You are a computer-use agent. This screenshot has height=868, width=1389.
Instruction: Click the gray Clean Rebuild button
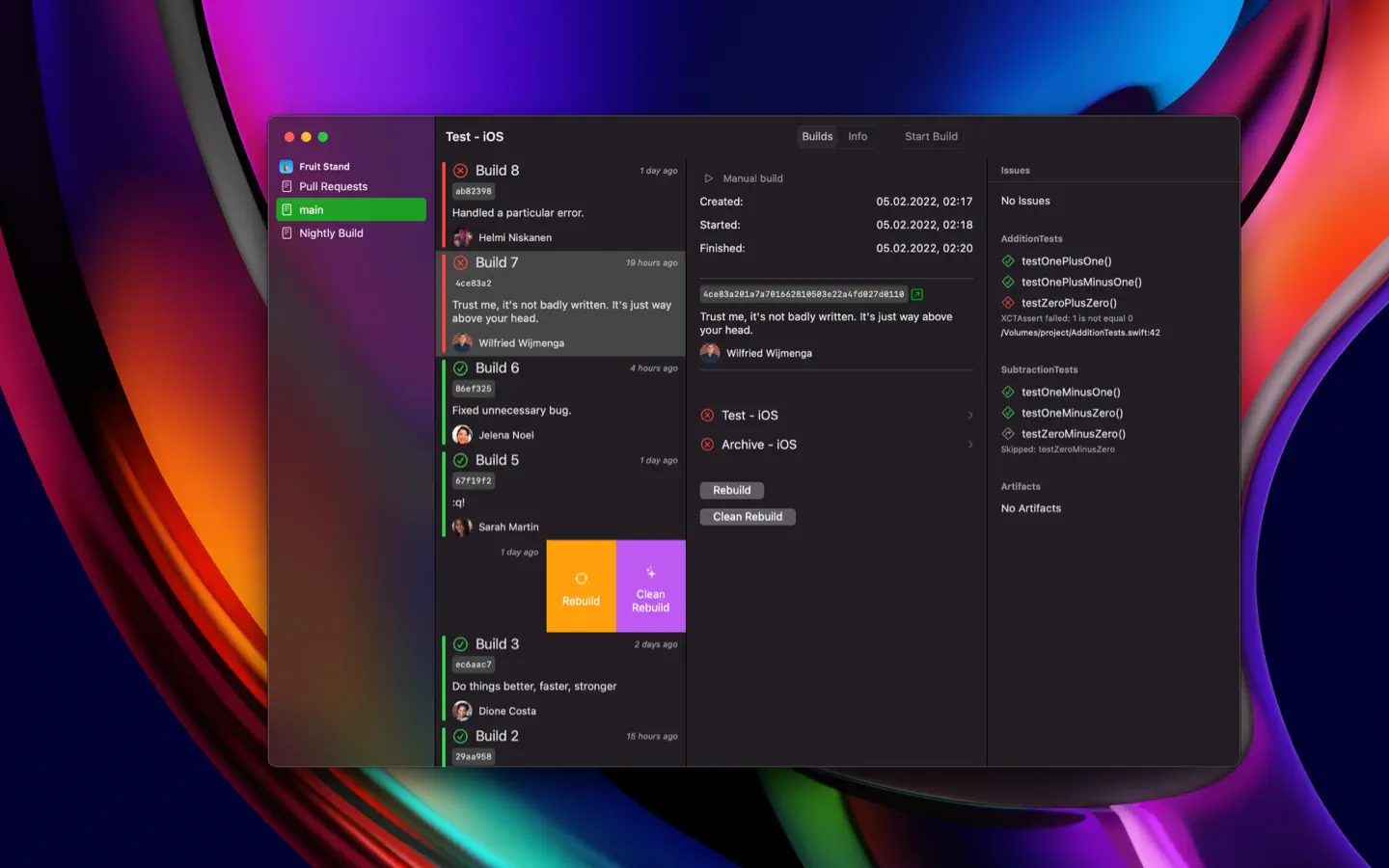(x=748, y=517)
